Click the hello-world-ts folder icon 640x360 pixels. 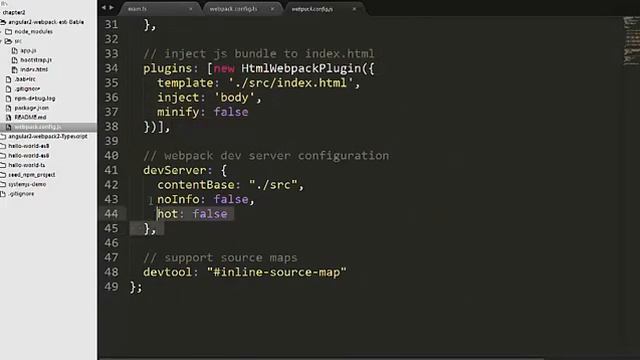3,165
